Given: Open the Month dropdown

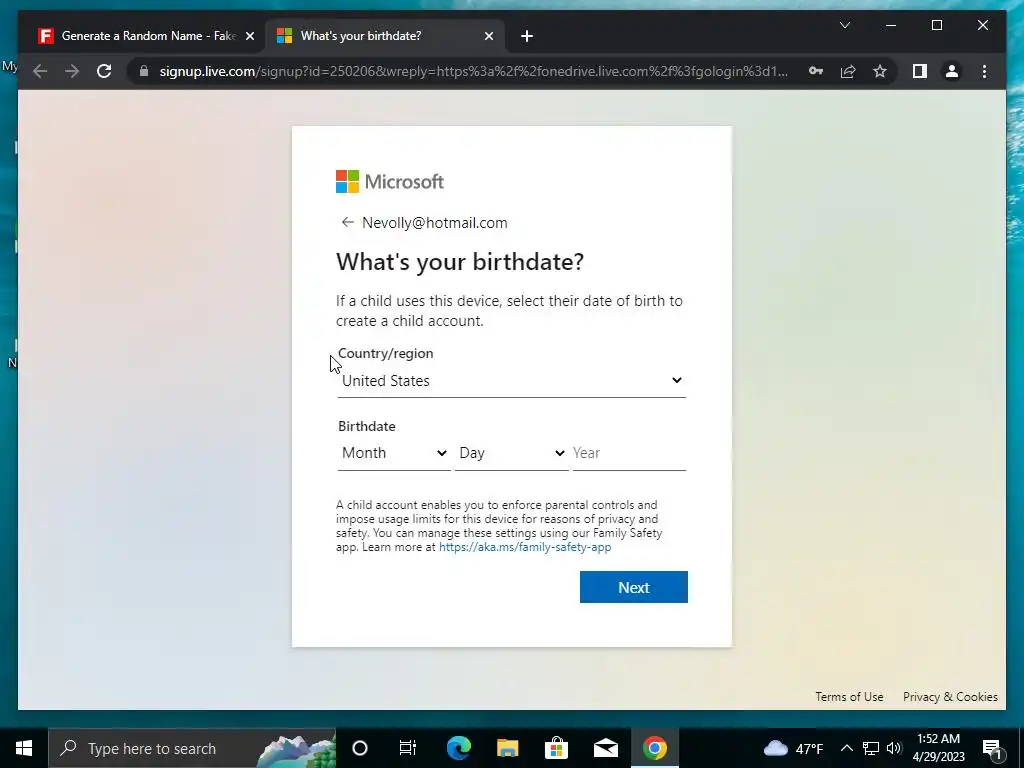Looking at the screenshot, I should pyautogui.click(x=394, y=453).
